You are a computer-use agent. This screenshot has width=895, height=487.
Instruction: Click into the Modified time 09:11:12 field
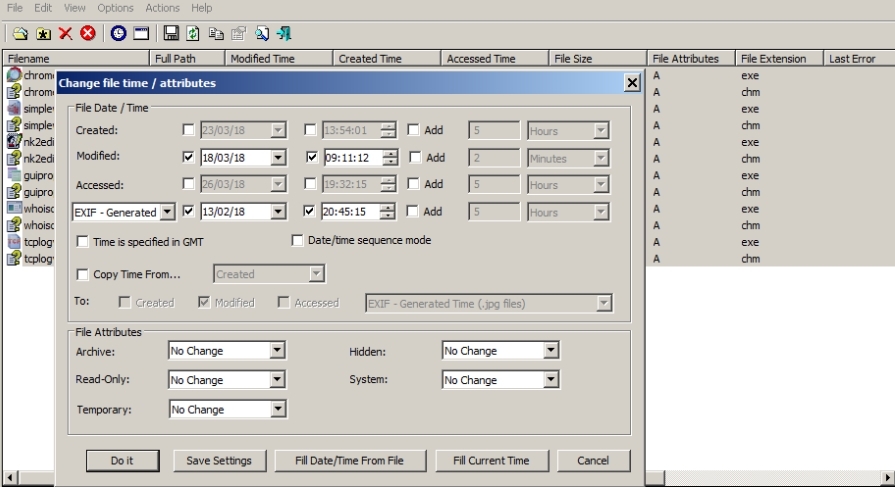click(x=353, y=158)
